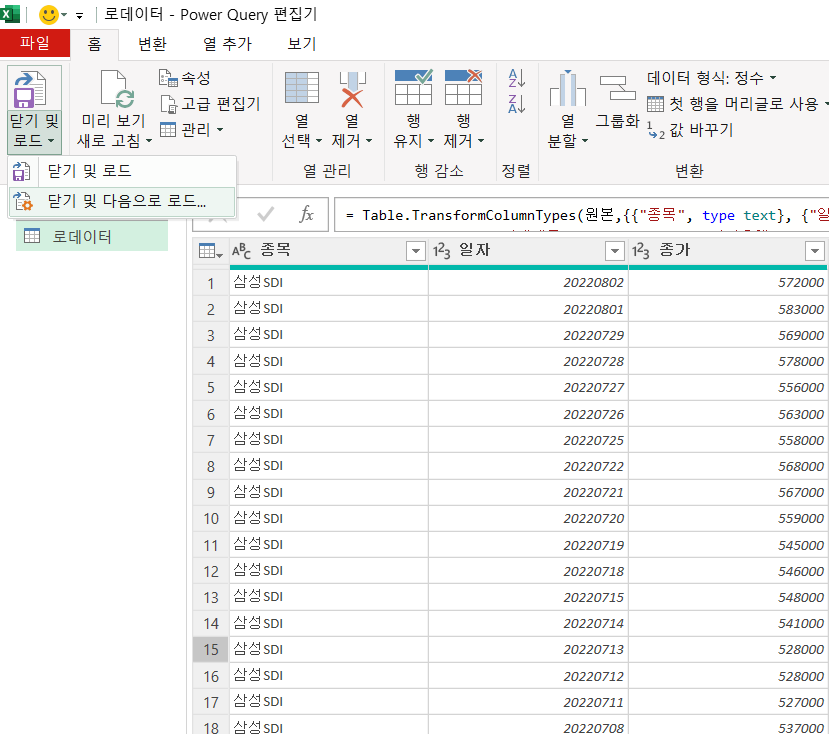
Task: Click the cell with date 20220802
Action: tap(528, 282)
